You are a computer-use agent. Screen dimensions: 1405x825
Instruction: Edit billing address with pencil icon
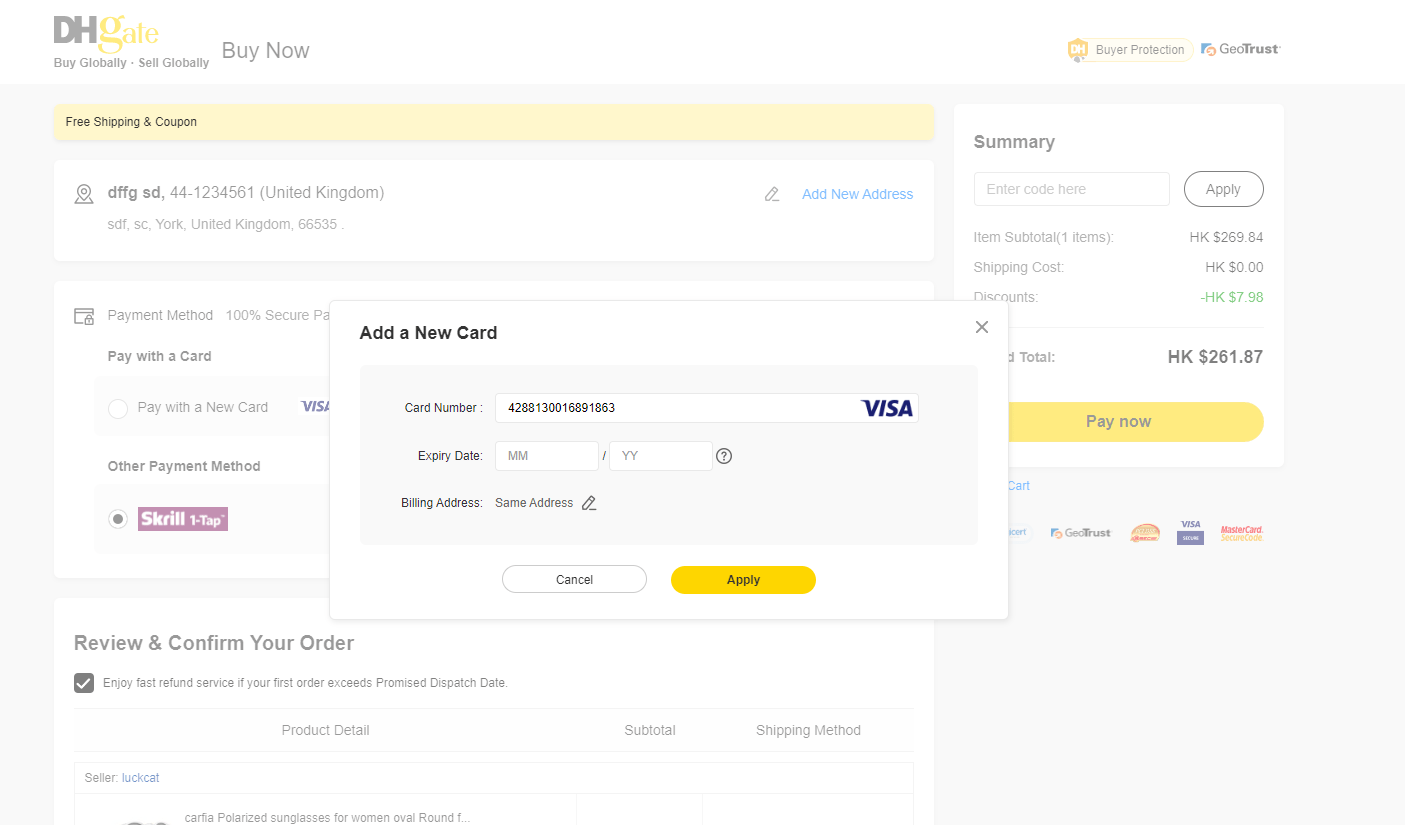click(589, 503)
